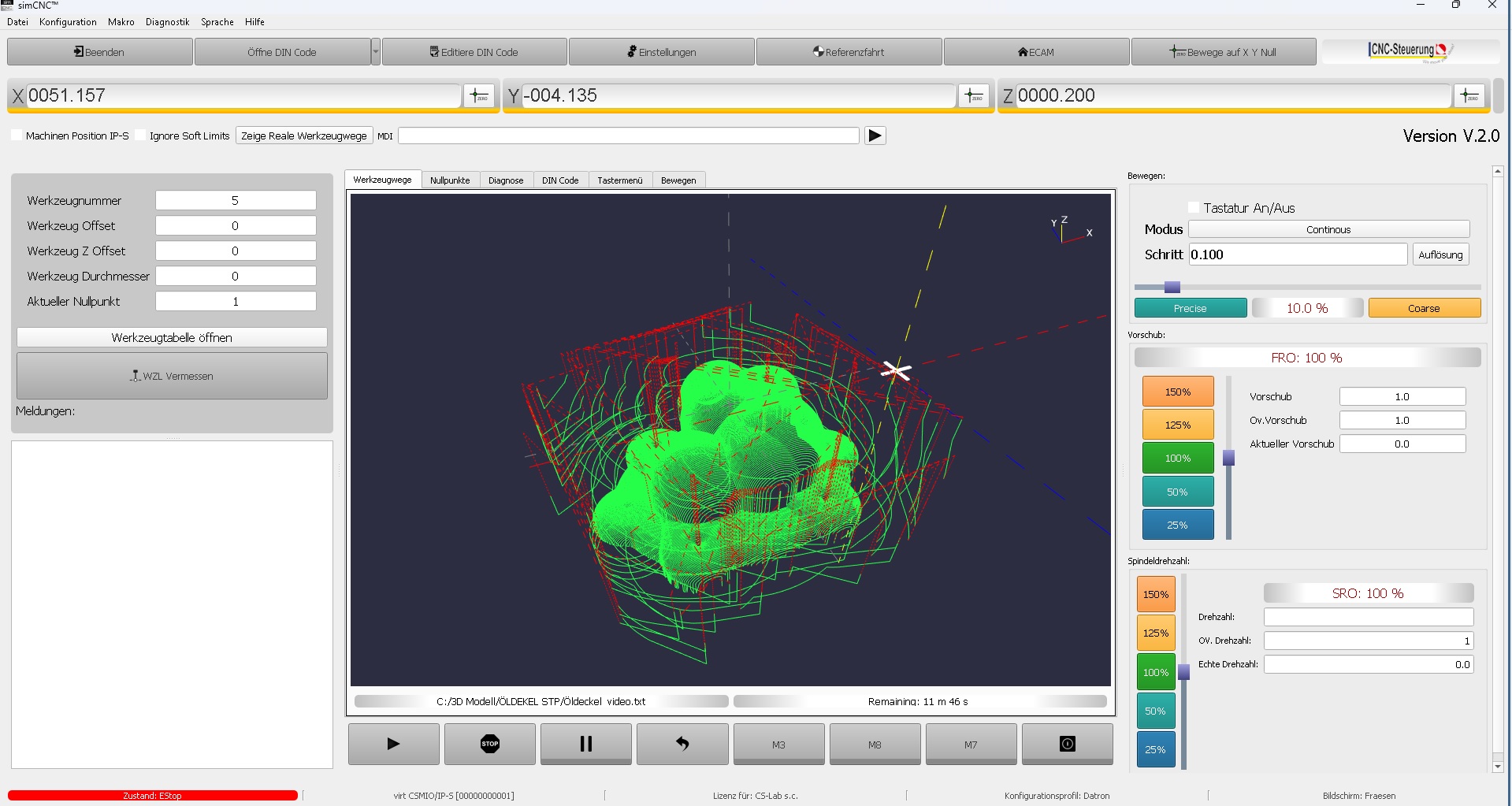Start the program with the play button

tap(392, 743)
